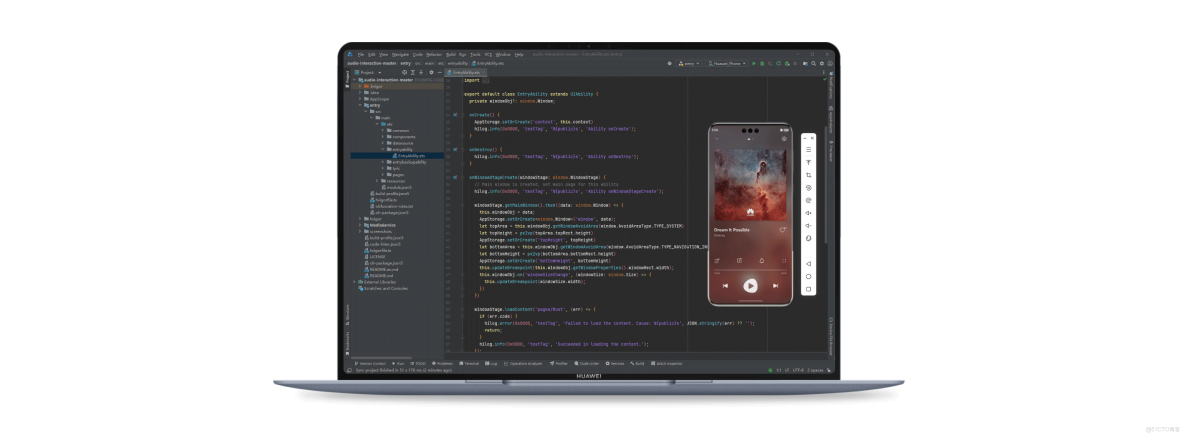Open the Tools menu
This screenshot has width=1184, height=436.
click(475, 54)
